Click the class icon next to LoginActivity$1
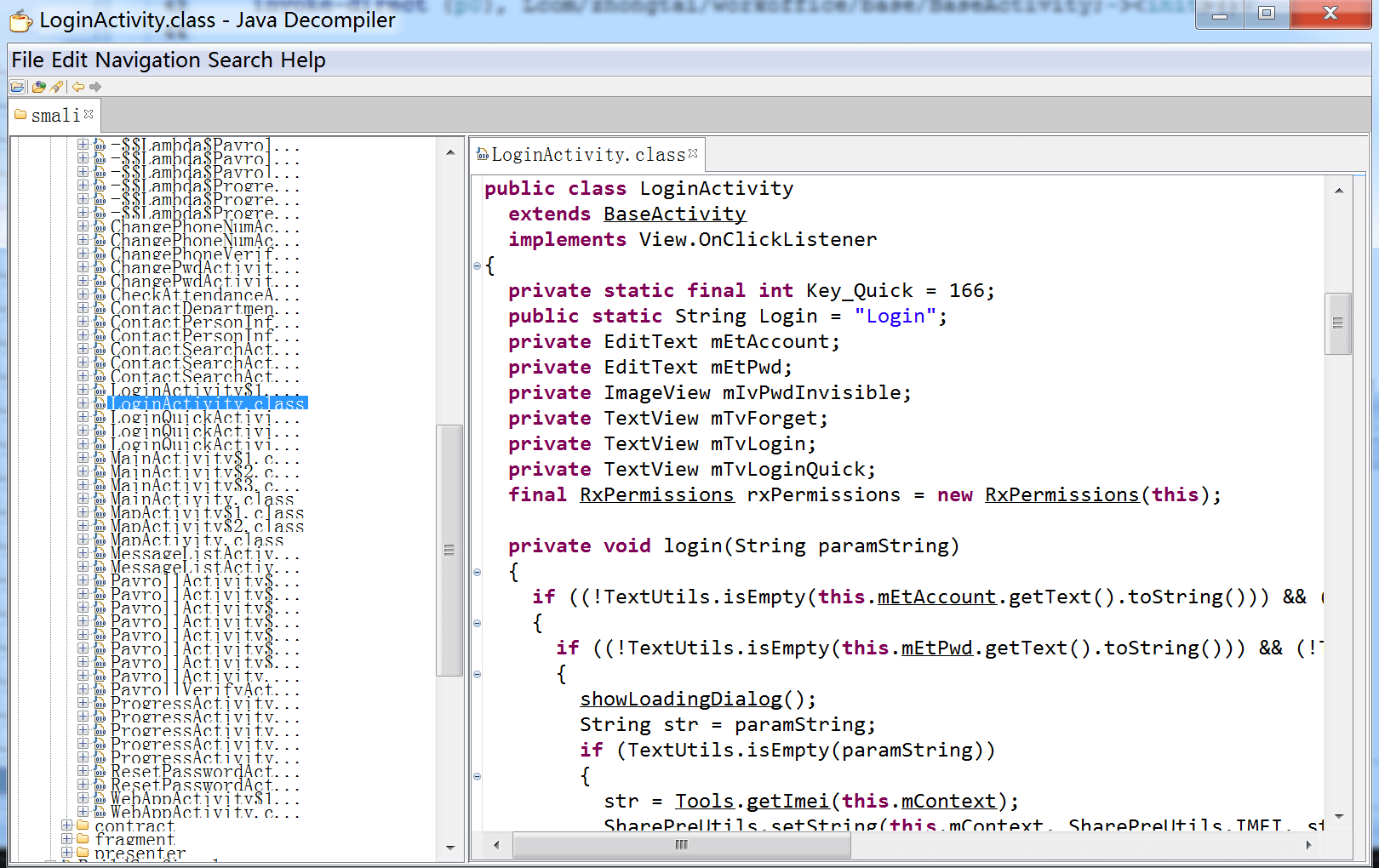 tap(100, 390)
